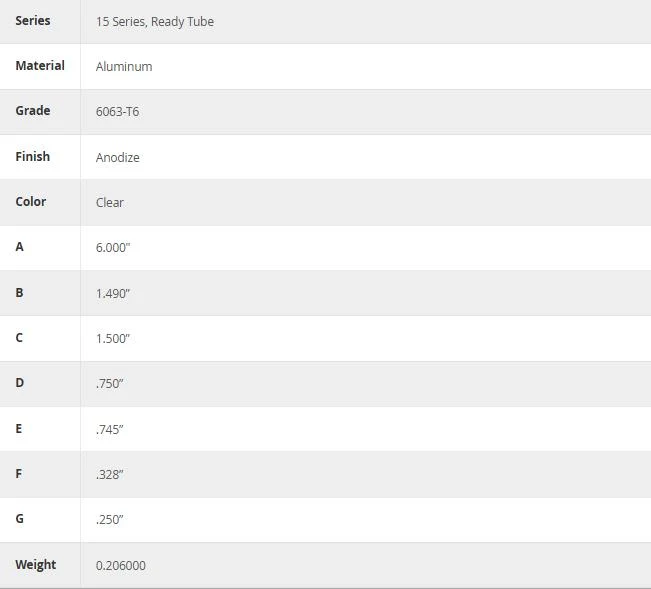The height and width of the screenshot is (589, 651).
Task: Click the Anodize finish value
Action: coord(117,157)
